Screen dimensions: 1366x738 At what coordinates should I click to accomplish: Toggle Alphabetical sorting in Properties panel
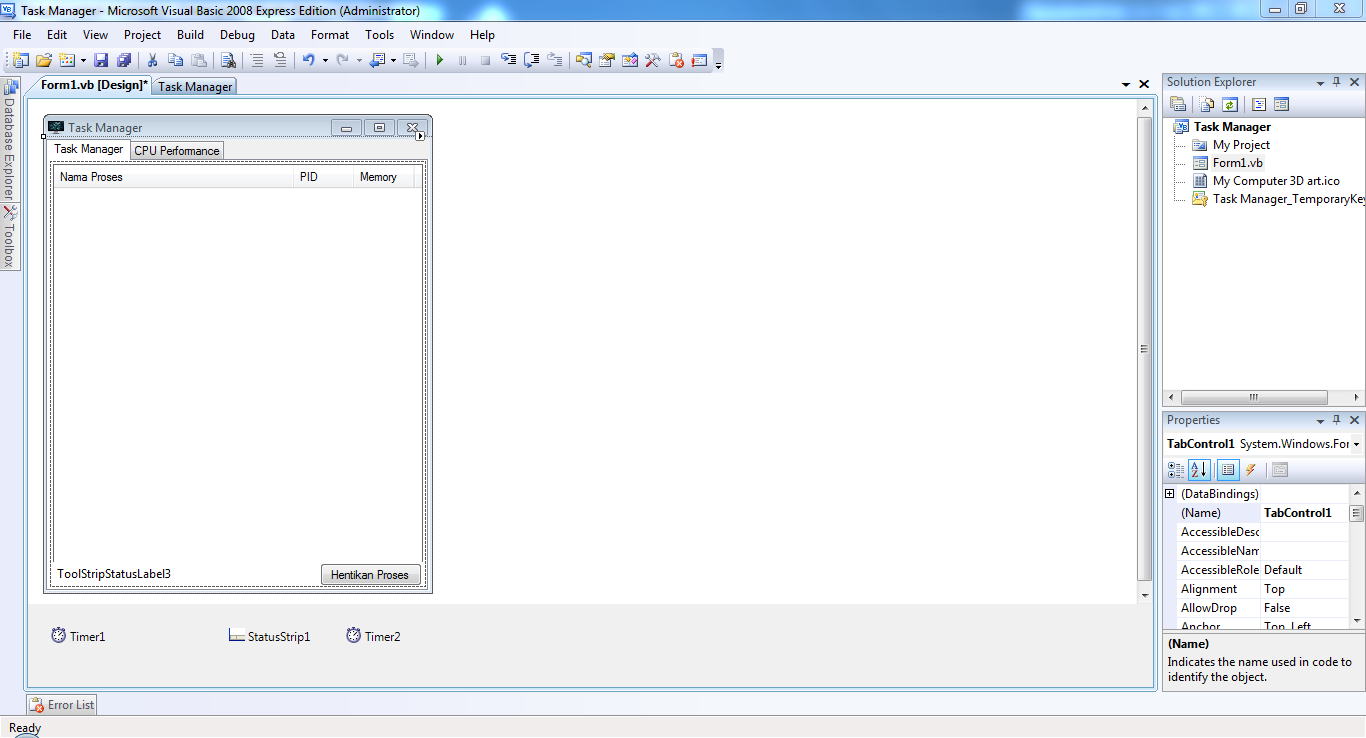point(1199,470)
